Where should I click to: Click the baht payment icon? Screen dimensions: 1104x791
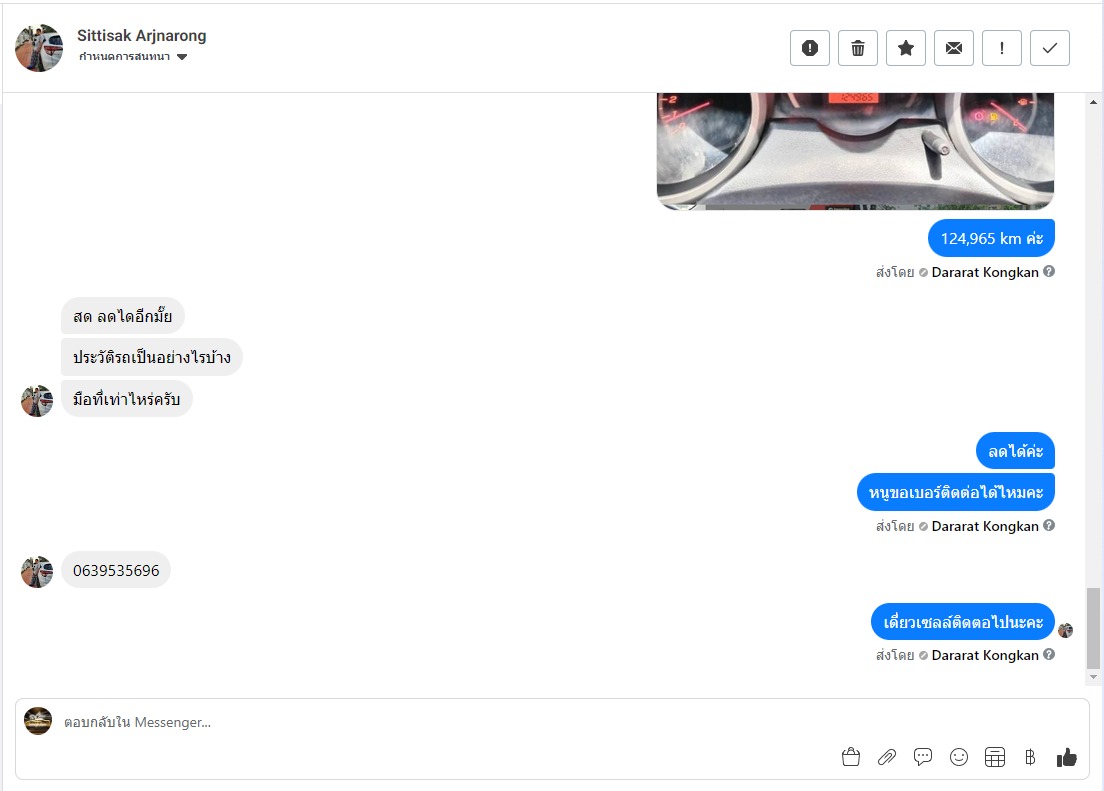coord(1030,757)
